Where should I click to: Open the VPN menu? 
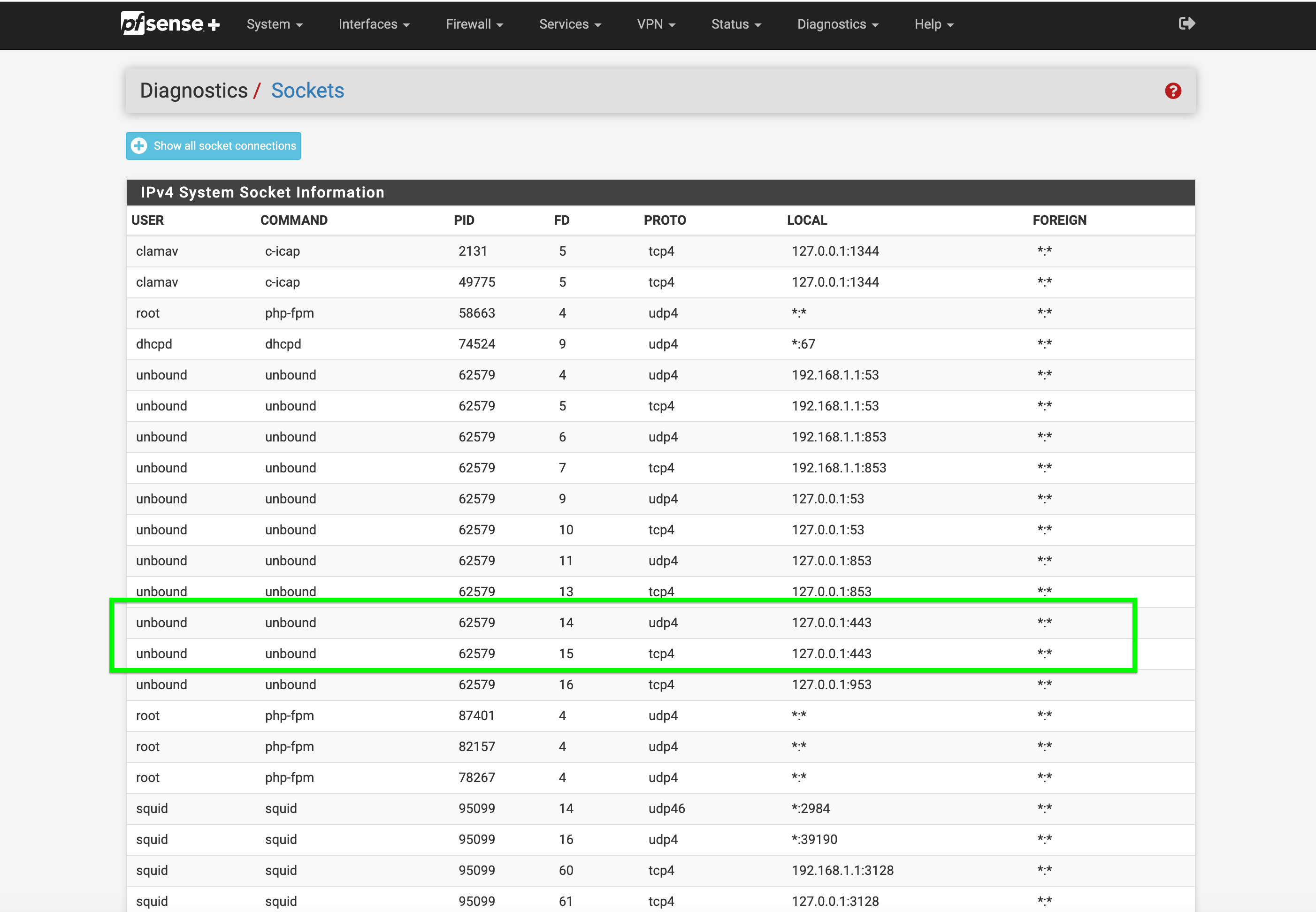(x=656, y=24)
